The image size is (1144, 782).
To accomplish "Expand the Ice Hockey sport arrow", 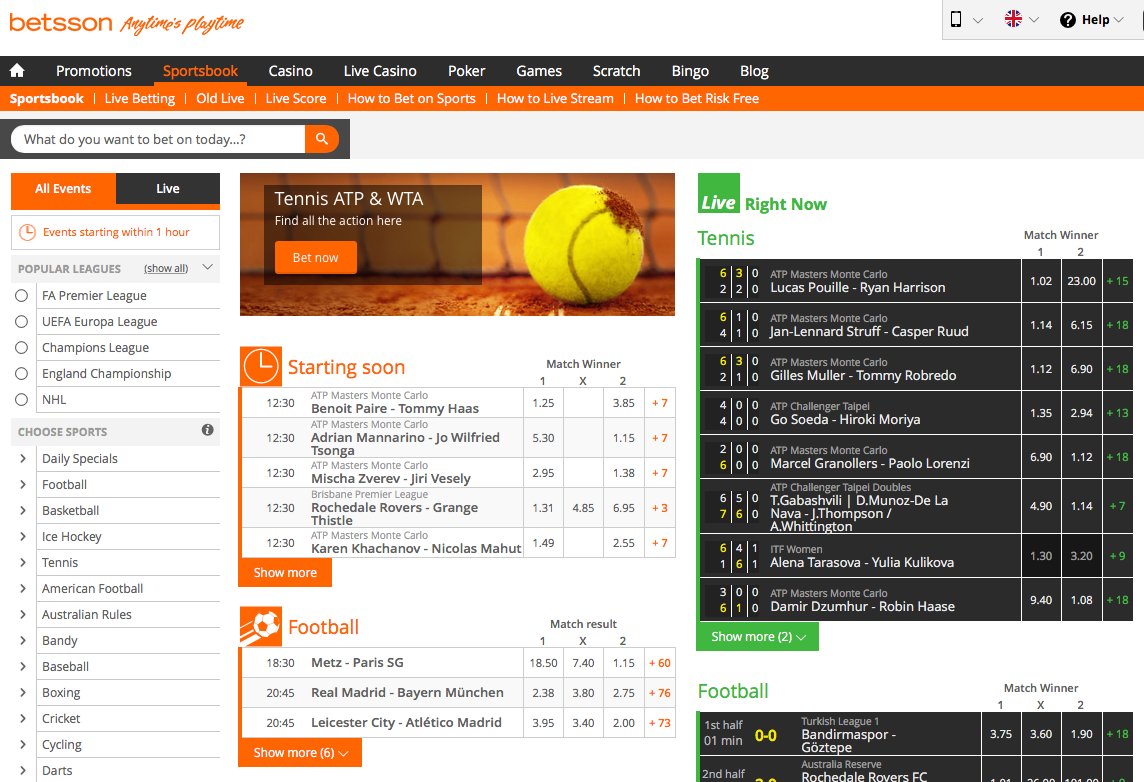I will coord(23,536).
